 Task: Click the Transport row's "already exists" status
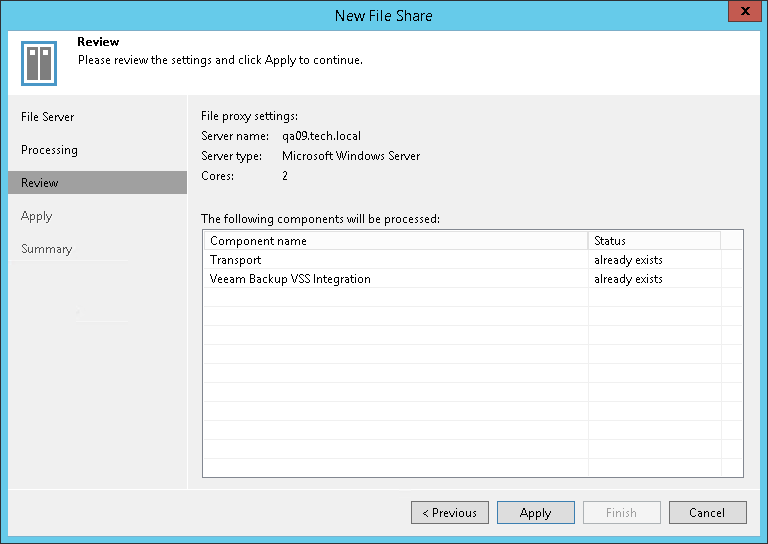click(628, 260)
